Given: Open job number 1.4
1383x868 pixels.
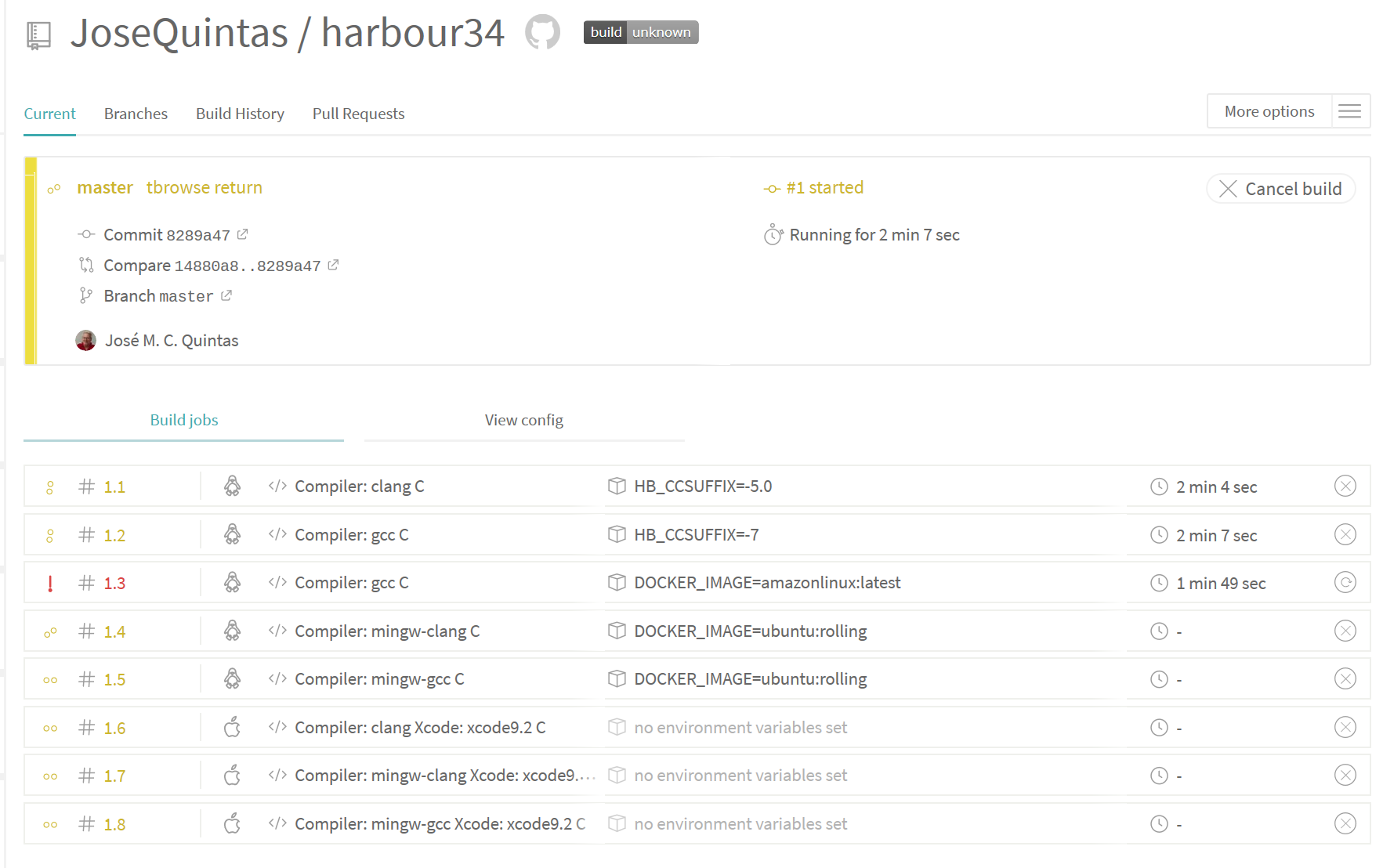Looking at the screenshot, I should [114, 632].
